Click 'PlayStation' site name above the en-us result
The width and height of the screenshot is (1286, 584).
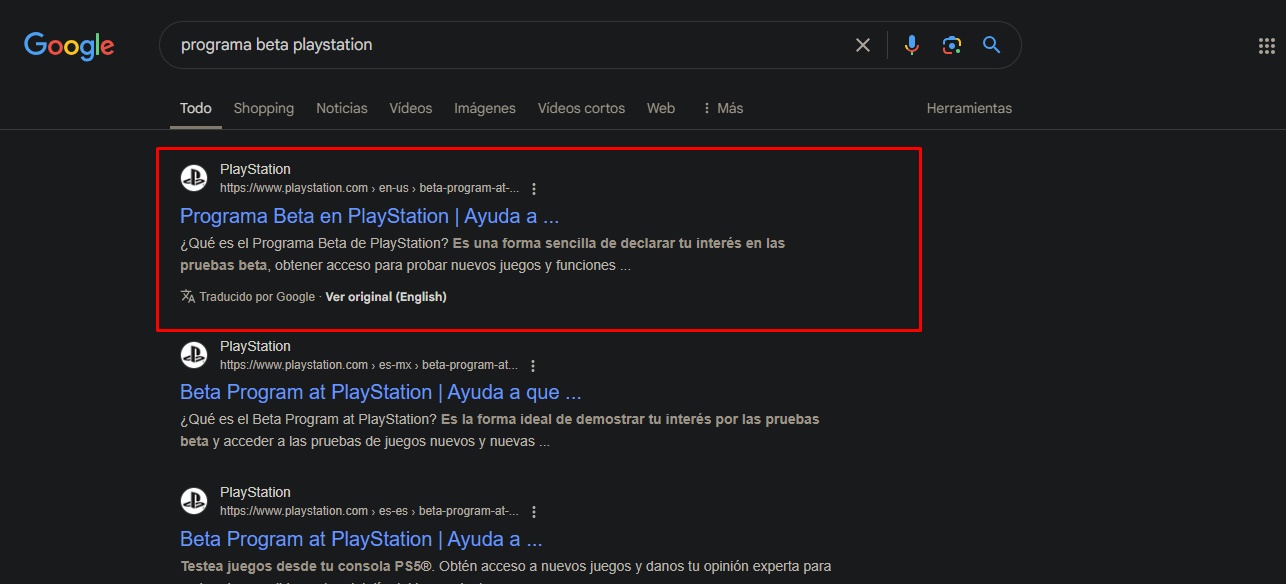pos(255,169)
